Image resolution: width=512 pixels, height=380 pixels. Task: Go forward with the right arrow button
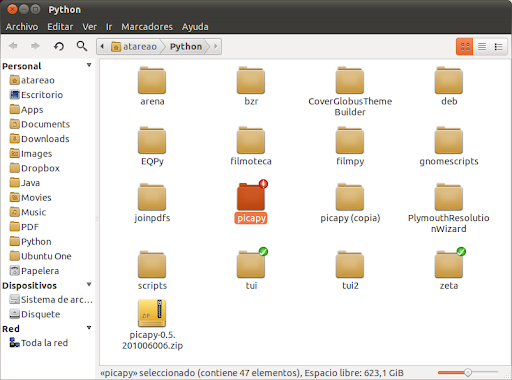pyautogui.click(x=35, y=46)
